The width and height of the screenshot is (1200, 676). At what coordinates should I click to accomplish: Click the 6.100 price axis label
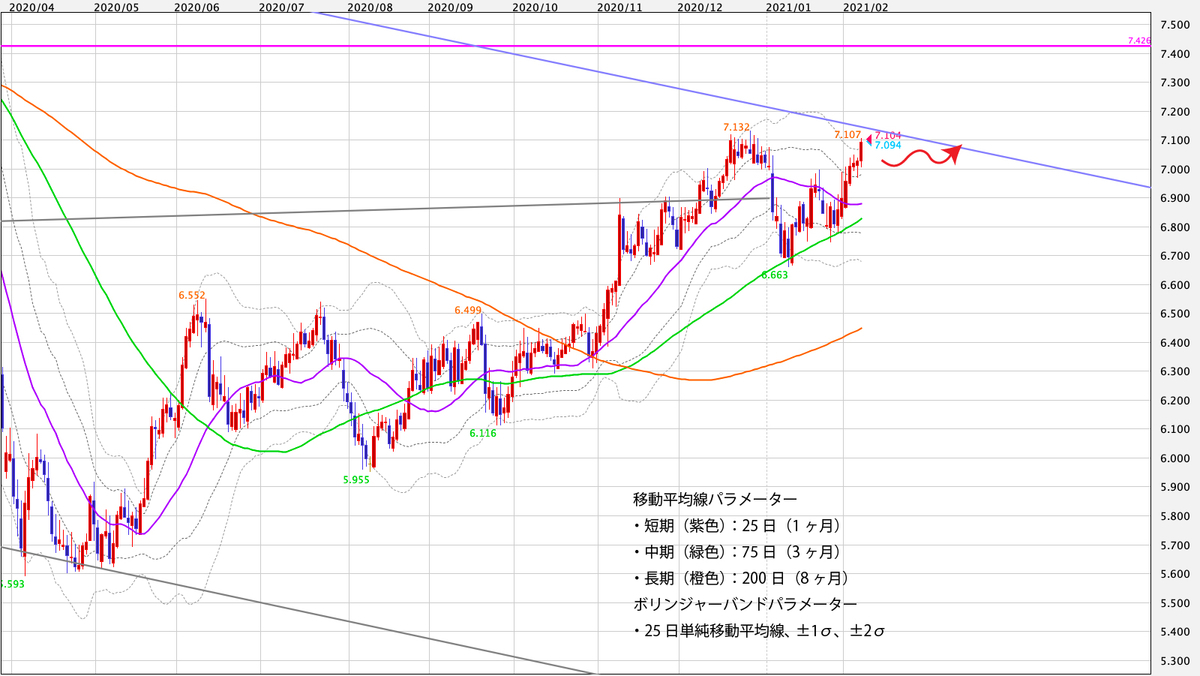[x=1174, y=430]
